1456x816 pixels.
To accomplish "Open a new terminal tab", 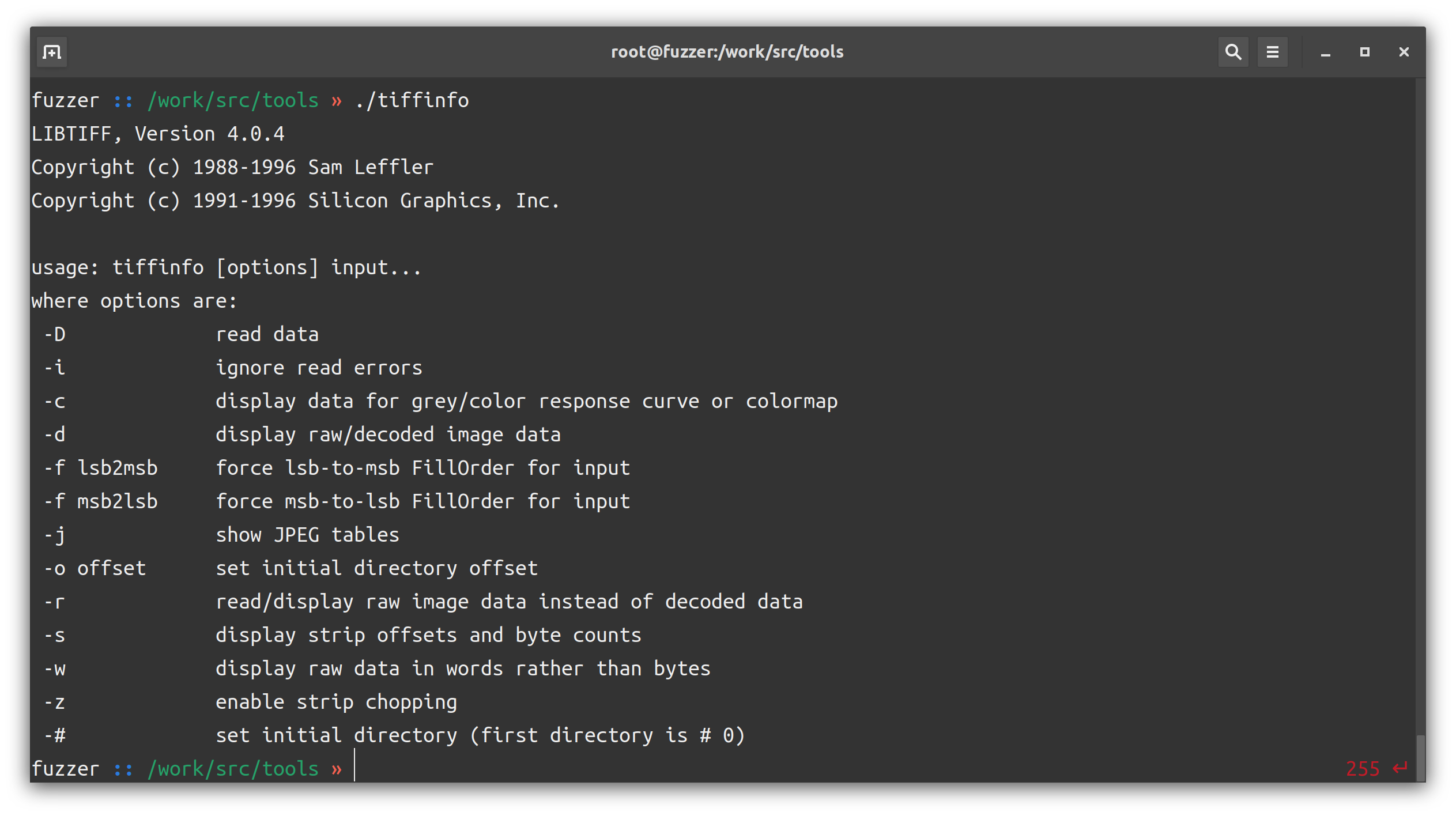I will tap(52, 52).
